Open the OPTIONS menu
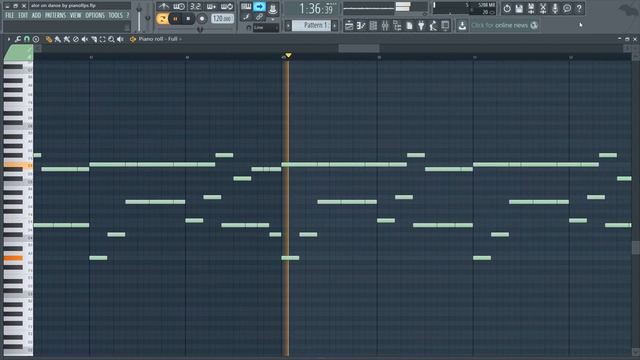 [95, 16]
